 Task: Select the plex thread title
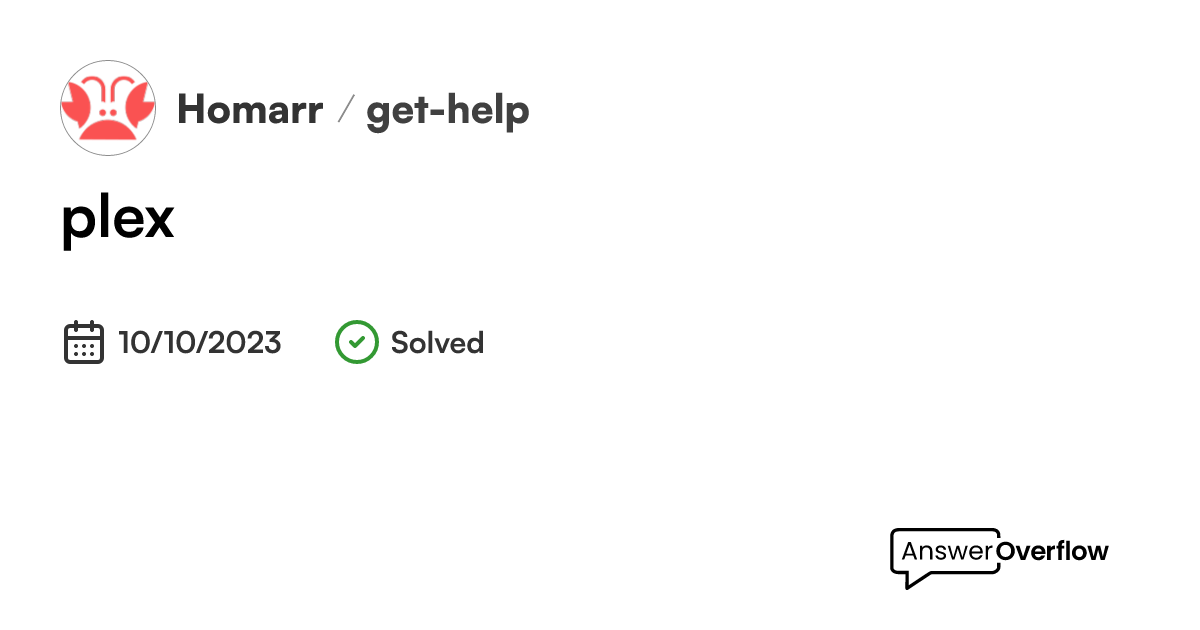pyautogui.click(x=118, y=217)
